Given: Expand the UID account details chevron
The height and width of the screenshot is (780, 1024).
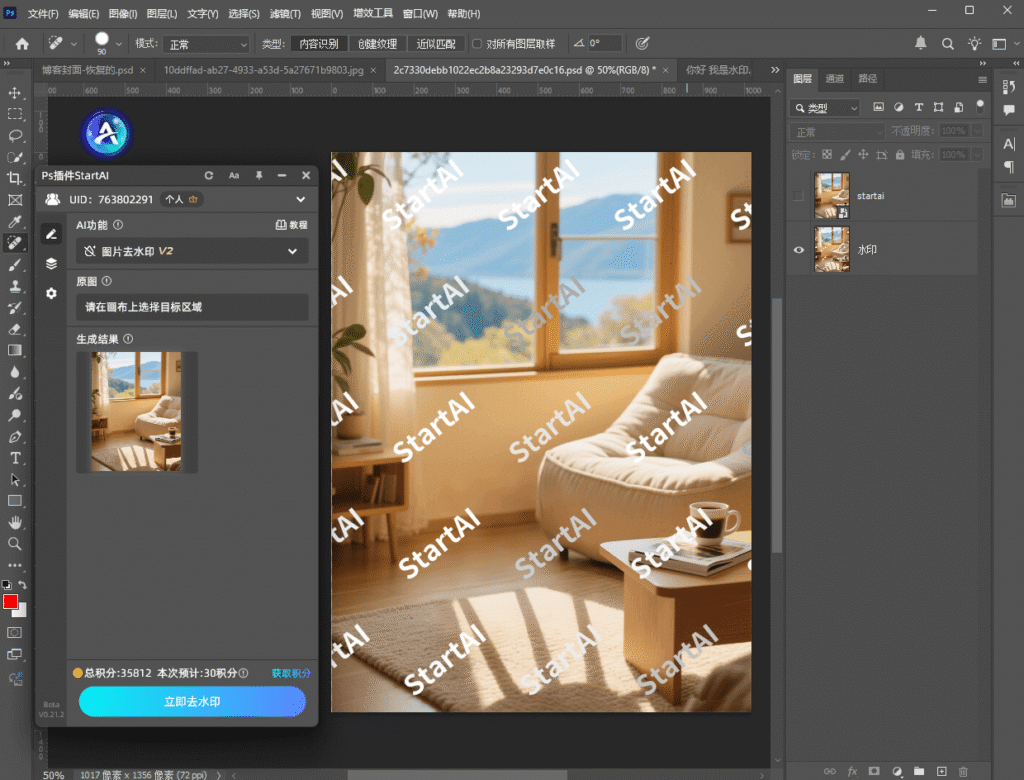Looking at the screenshot, I should coord(301,199).
